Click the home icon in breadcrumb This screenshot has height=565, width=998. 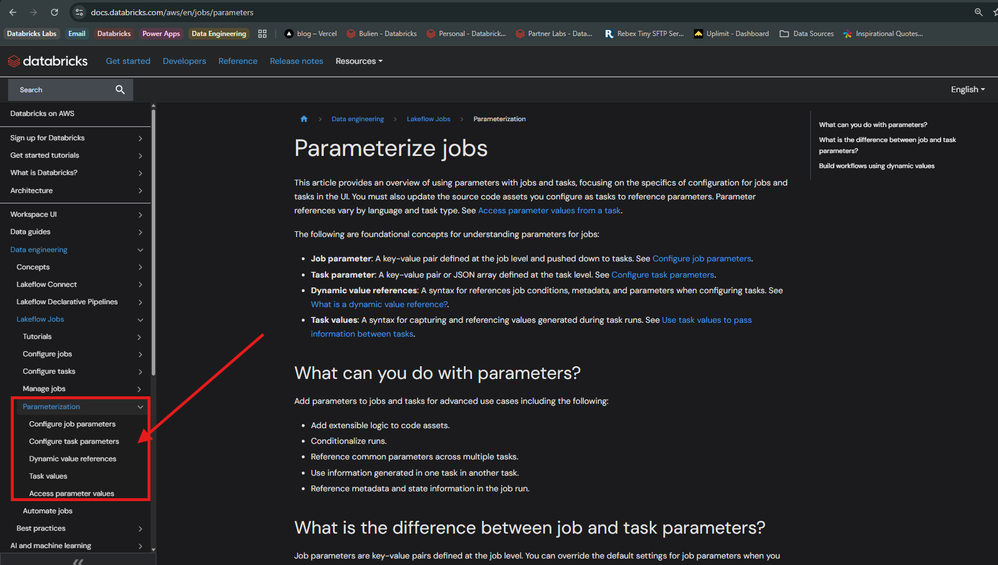pos(304,119)
